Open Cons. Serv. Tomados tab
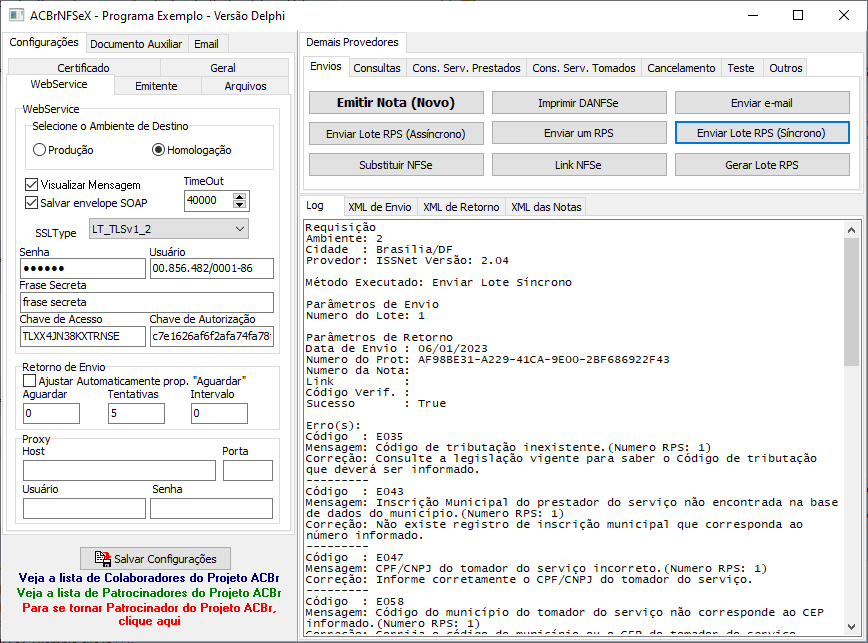The image size is (868, 643). [x=584, y=68]
